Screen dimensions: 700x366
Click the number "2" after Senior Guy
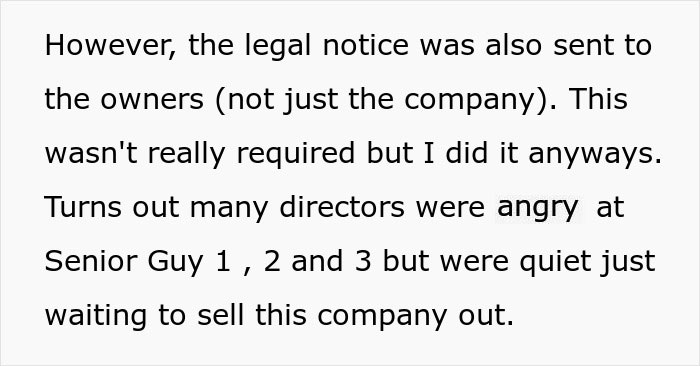pos(272,262)
